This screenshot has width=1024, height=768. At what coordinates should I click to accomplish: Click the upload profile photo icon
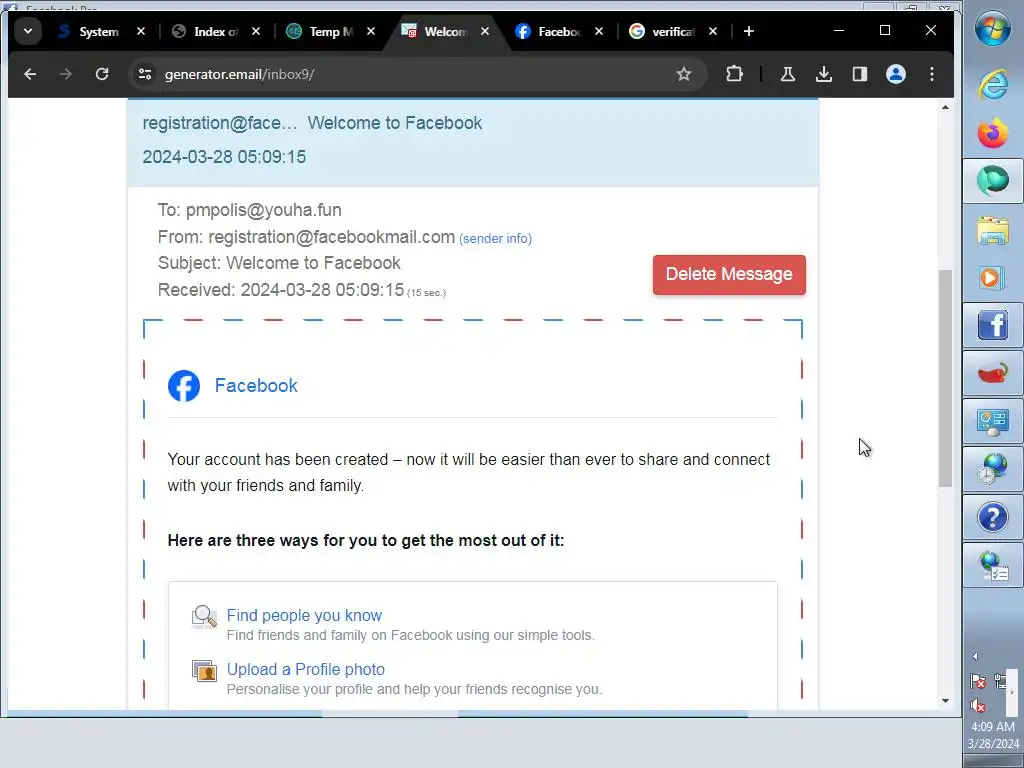(x=204, y=670)
